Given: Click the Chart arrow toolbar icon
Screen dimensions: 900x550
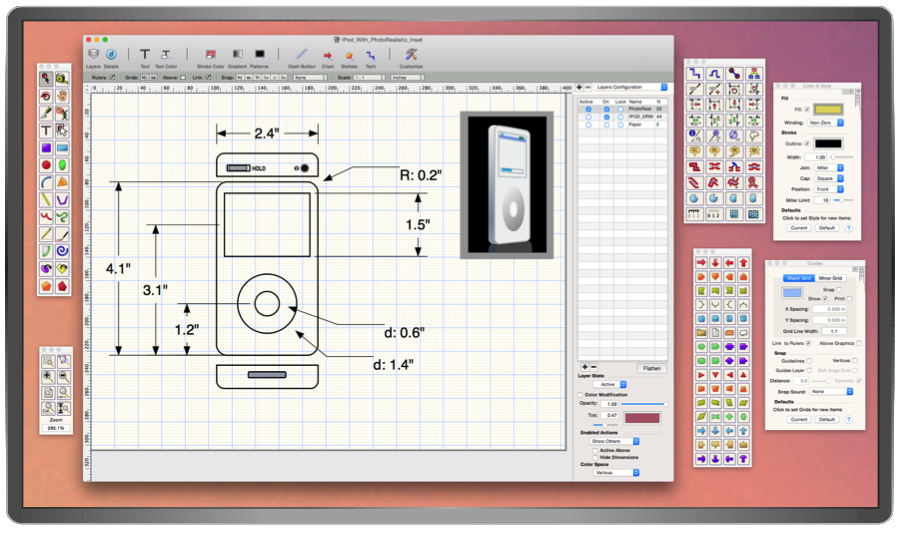Looking at the screenshot, I should (327, 55).
